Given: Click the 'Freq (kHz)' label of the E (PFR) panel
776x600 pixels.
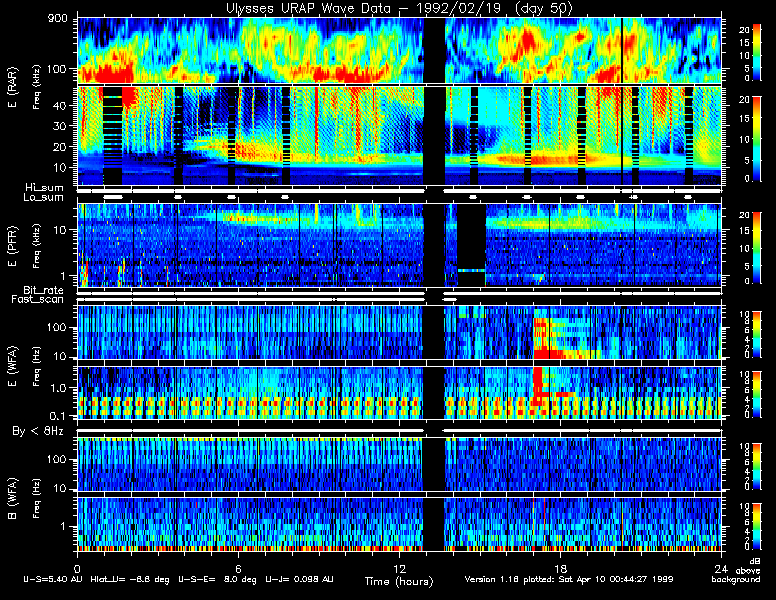Looking at the screenshot, I should [x=36, y=247].
